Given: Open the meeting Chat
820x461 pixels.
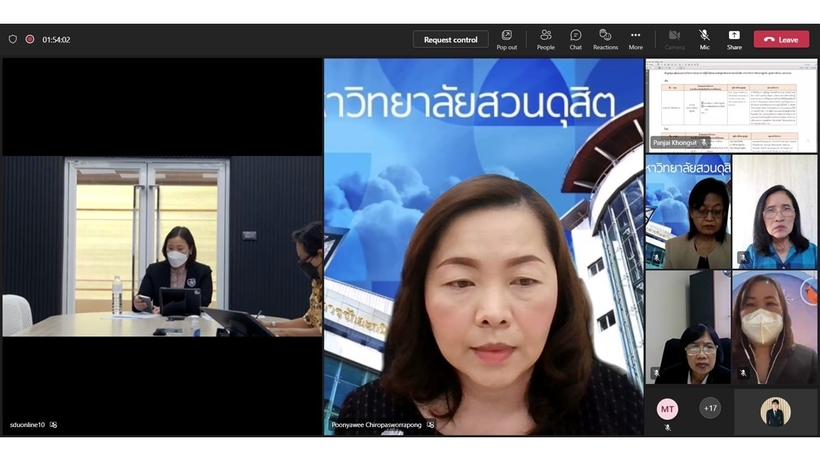Looking at the screenshot, I should pyautogui.click(x=576, y=39).
